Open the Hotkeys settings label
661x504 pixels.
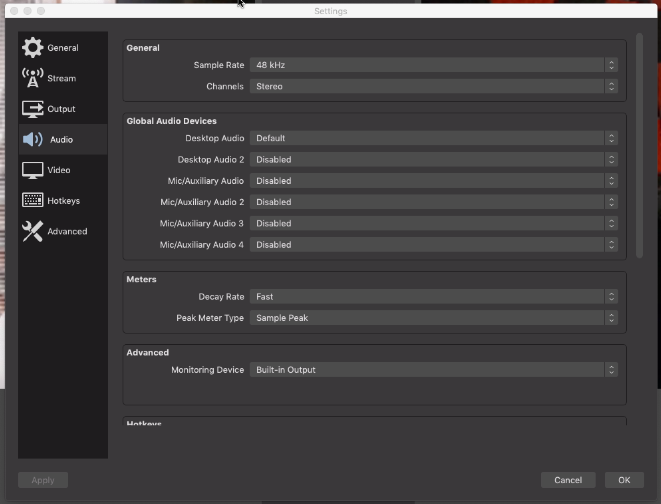64,201
